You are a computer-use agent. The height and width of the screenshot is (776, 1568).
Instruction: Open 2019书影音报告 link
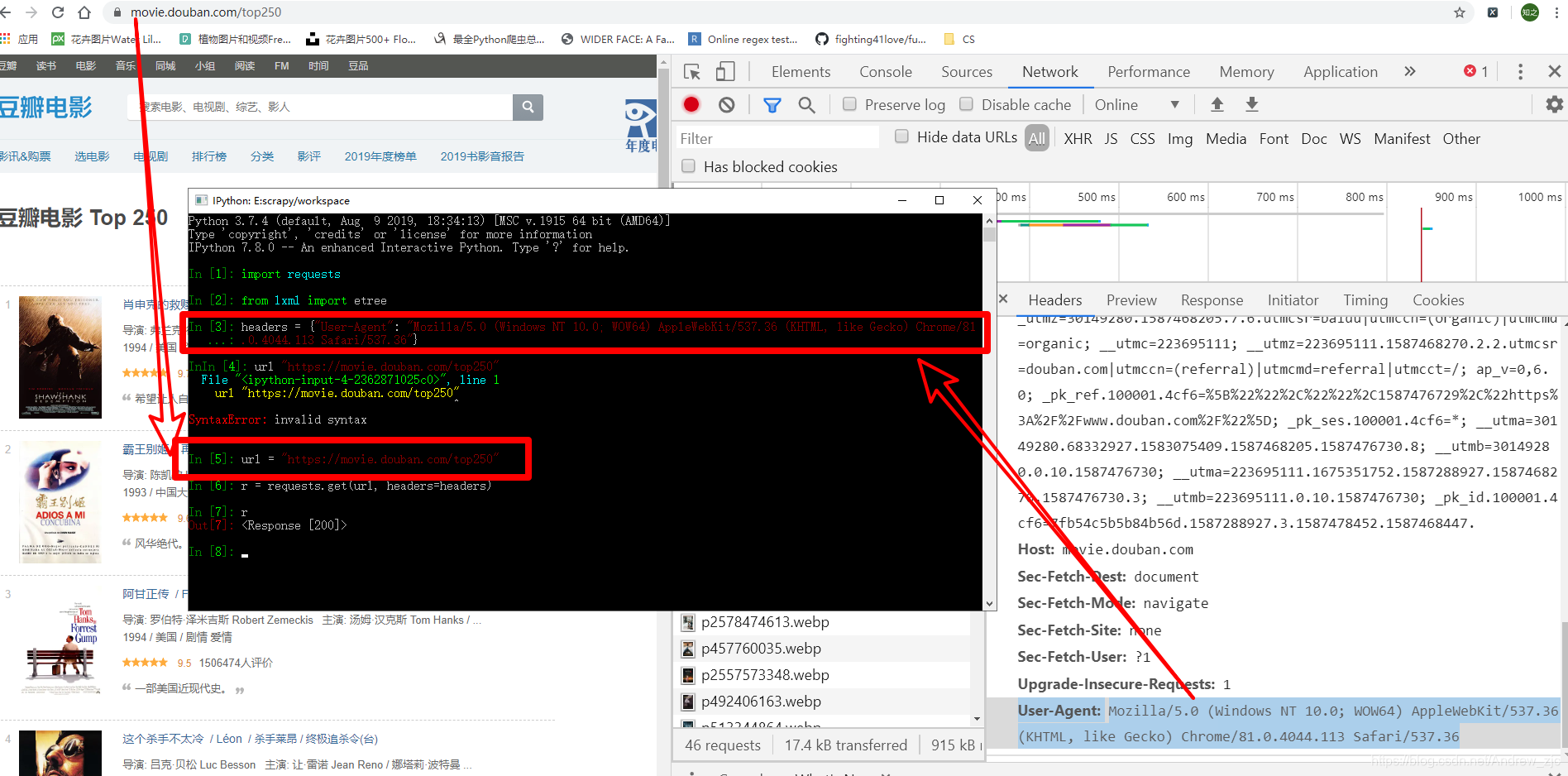click(482, 156)
